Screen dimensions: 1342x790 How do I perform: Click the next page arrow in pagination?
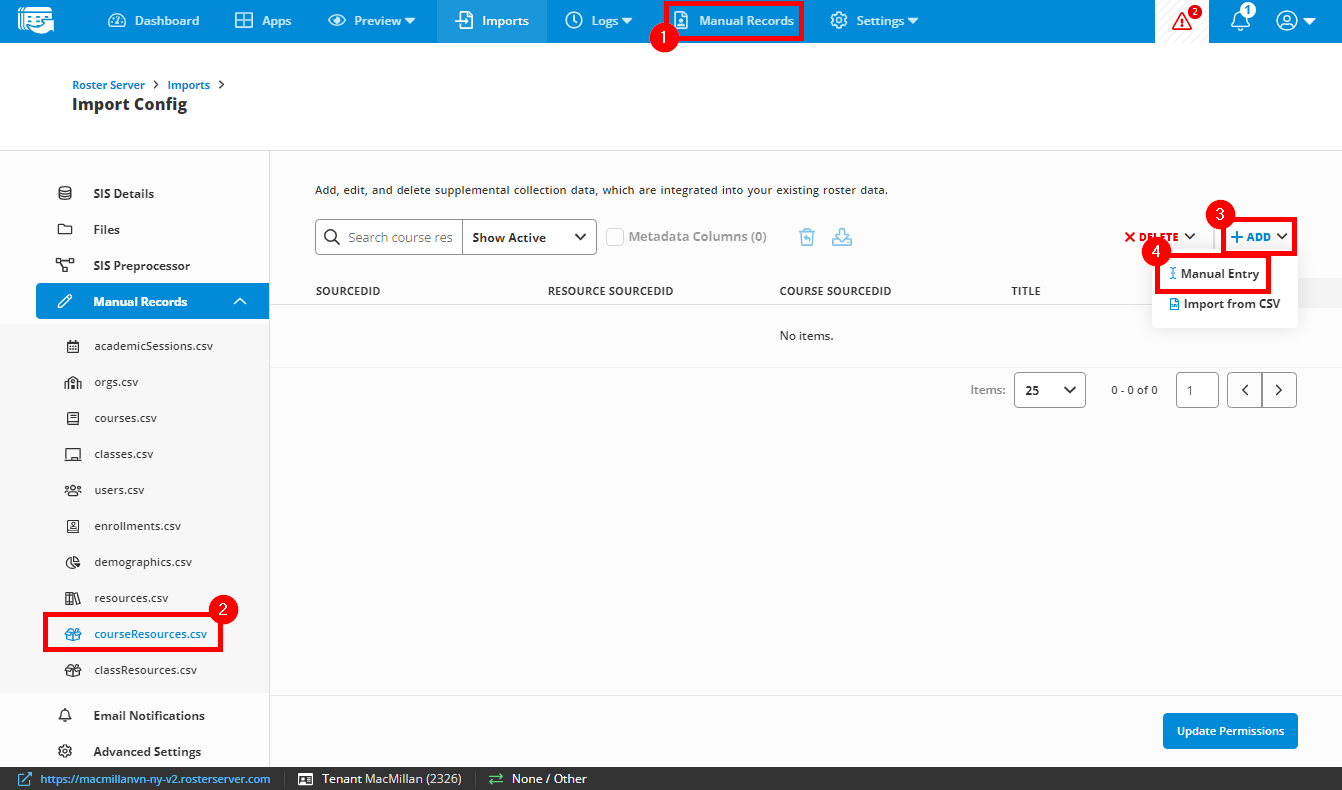coord(1279,389)
